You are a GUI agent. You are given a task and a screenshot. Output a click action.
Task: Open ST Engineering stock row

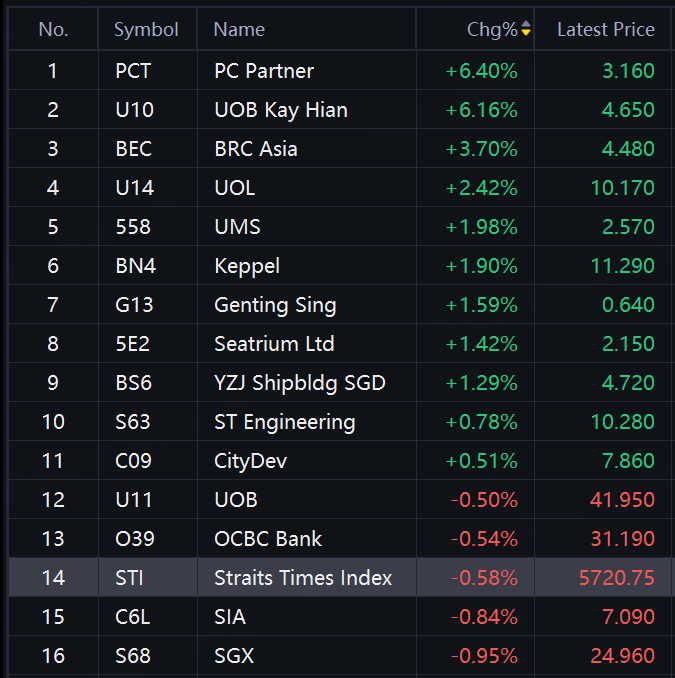(340, 422)
